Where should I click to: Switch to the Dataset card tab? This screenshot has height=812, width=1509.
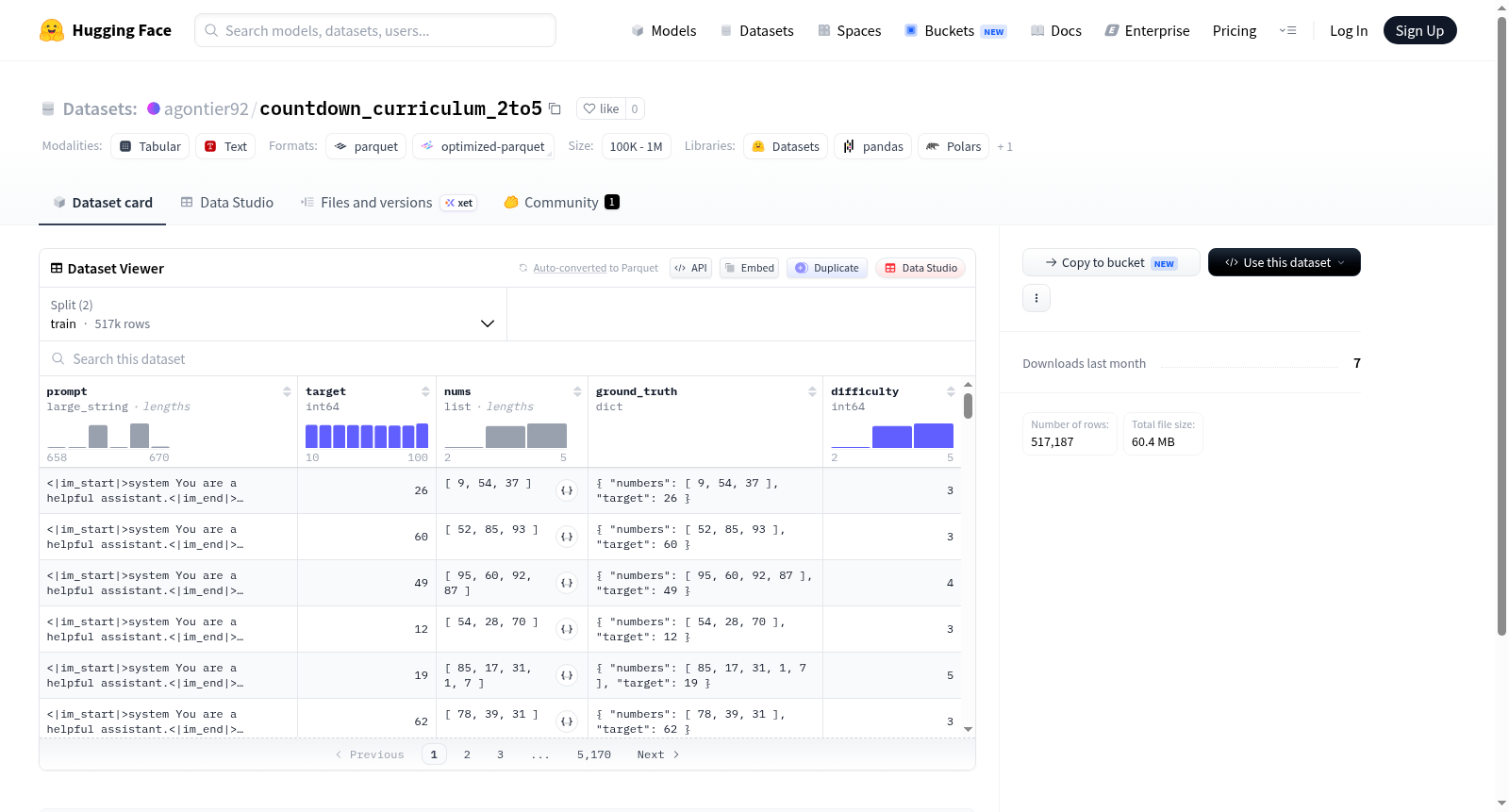(x=102, y=203)
